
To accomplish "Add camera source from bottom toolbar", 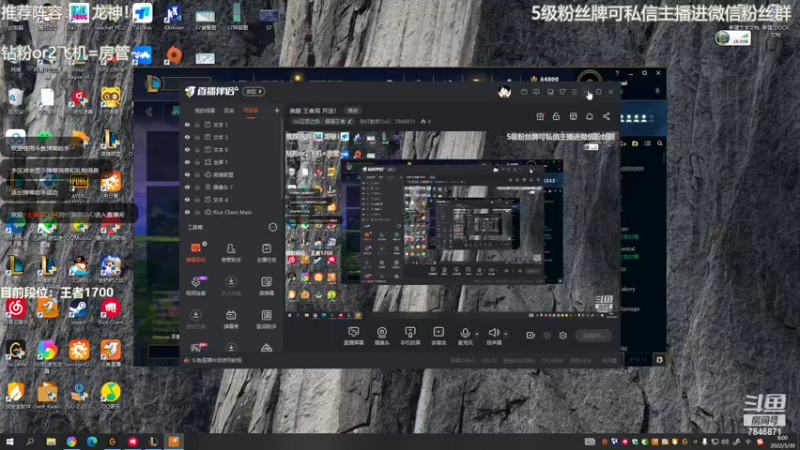I will tap(382, 336).
